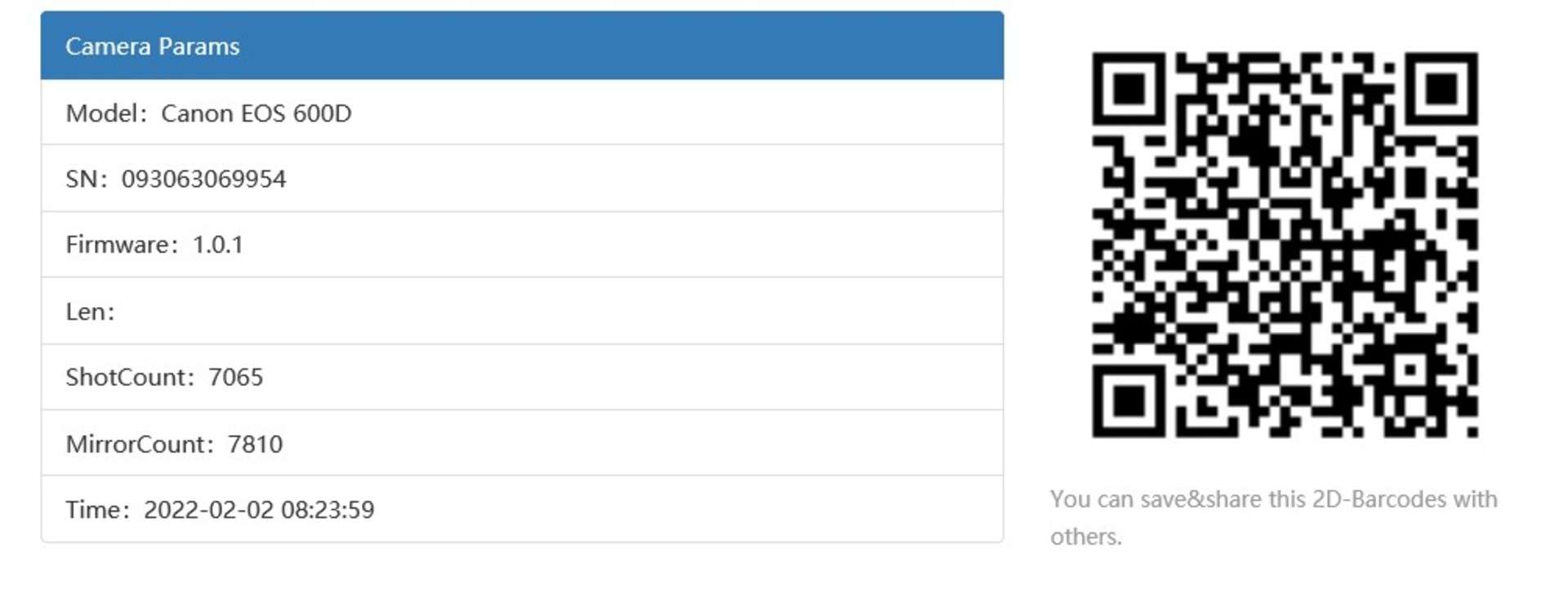Click the Camera Params panel header
Viewport: 1568px width, 604px height.
coord(522,46)
